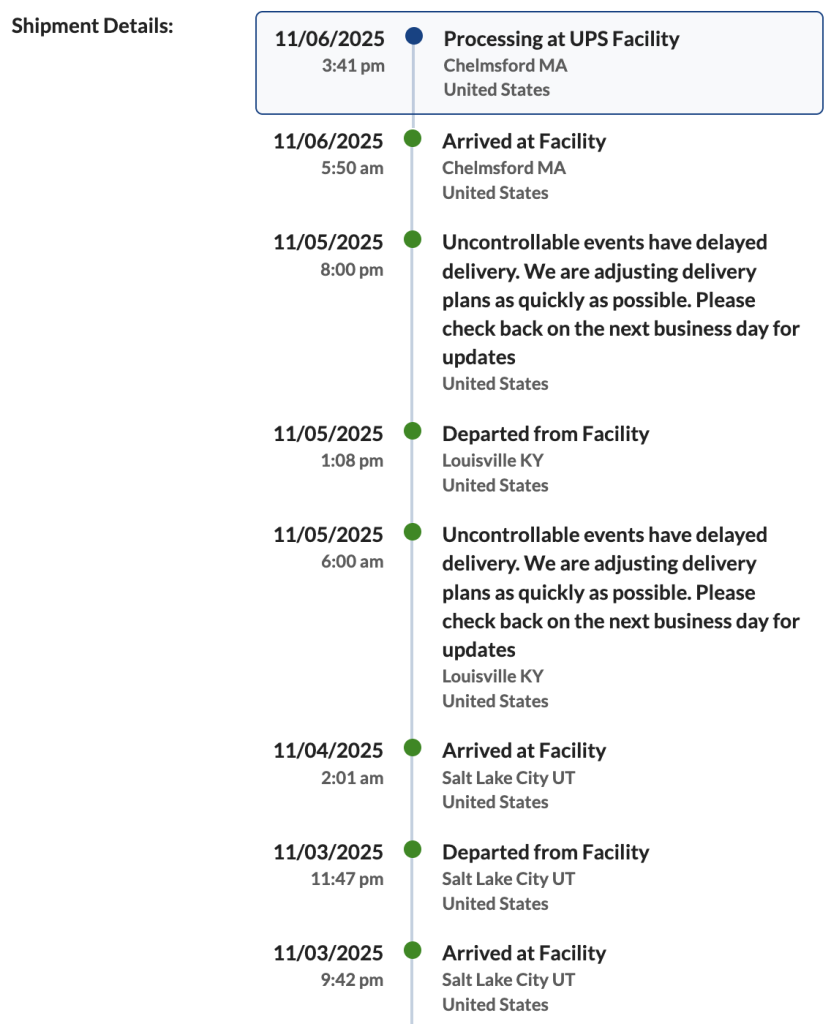
Task: Click green dot for 5:50 am Chelmsford arrival
Action: (x=412, y=139)
